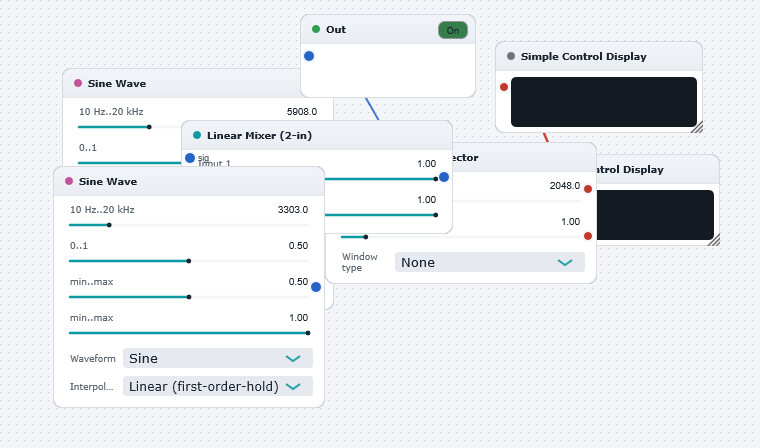Adjust the lower 1.00 slider in Linear Mixer

(x=380, y=215)
